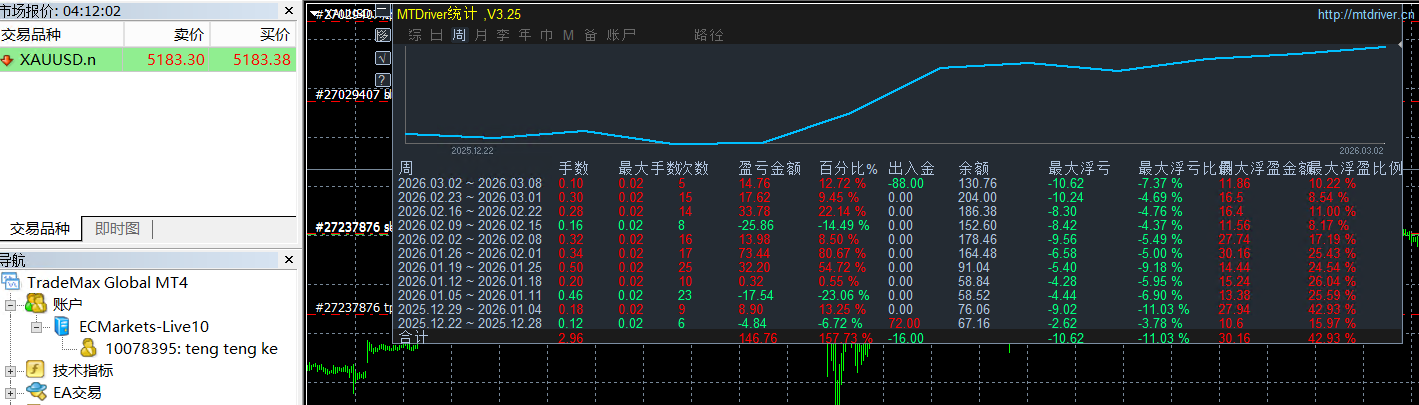The image size is (1419, 405).
Task: Switch to the 即时图 tick chart tab
Action: coord(117,229)
